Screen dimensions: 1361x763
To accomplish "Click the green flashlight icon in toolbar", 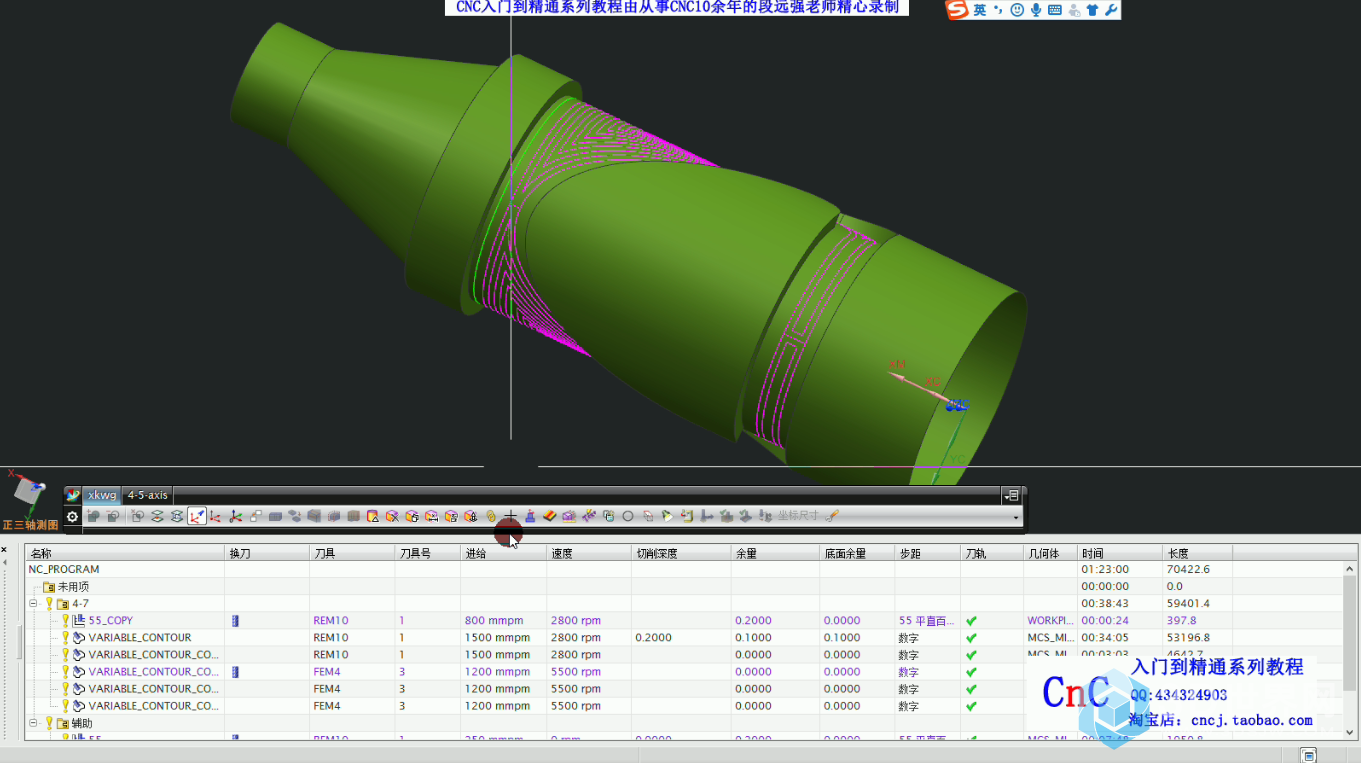I will pos(667,516).
